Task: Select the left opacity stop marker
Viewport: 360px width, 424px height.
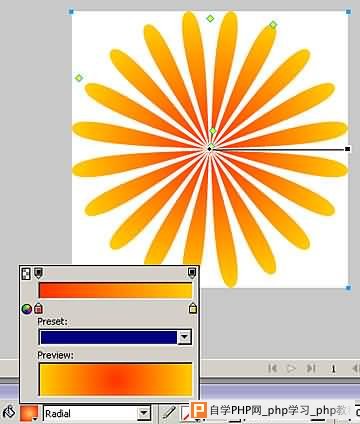Action: 38,273
